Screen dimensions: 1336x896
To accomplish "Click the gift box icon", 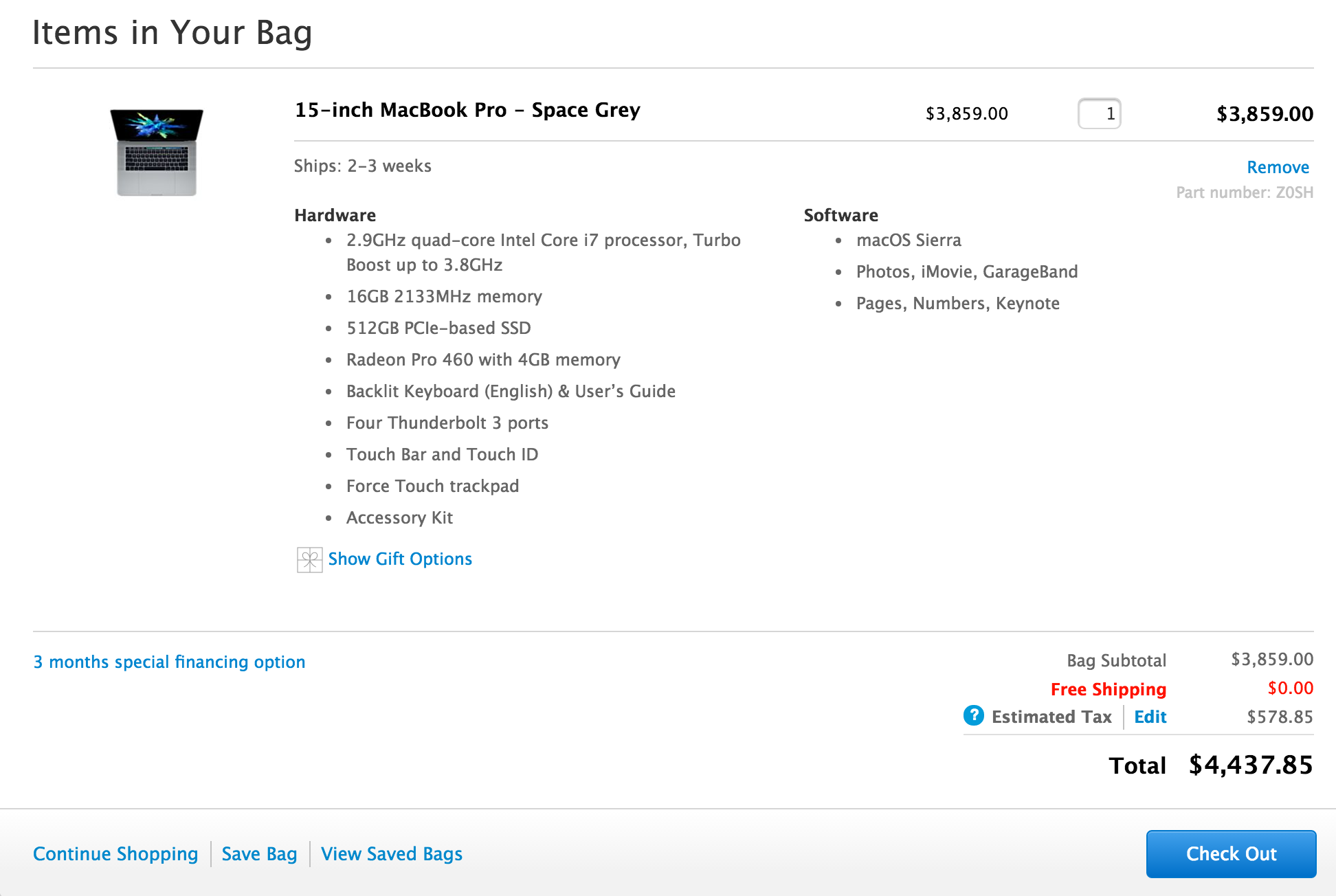I will pos(309,559).
